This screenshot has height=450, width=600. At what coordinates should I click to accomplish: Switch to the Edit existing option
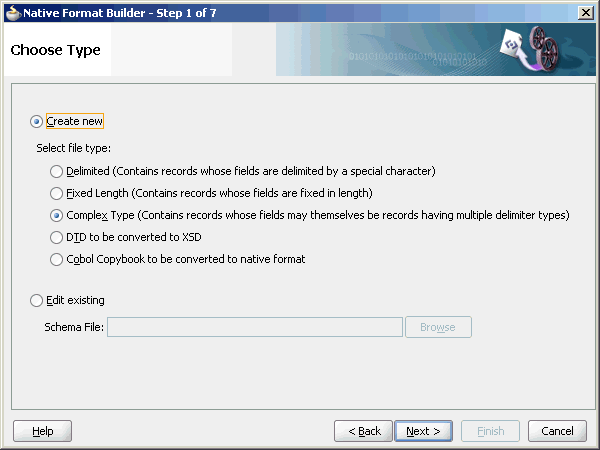coord(37,300)
